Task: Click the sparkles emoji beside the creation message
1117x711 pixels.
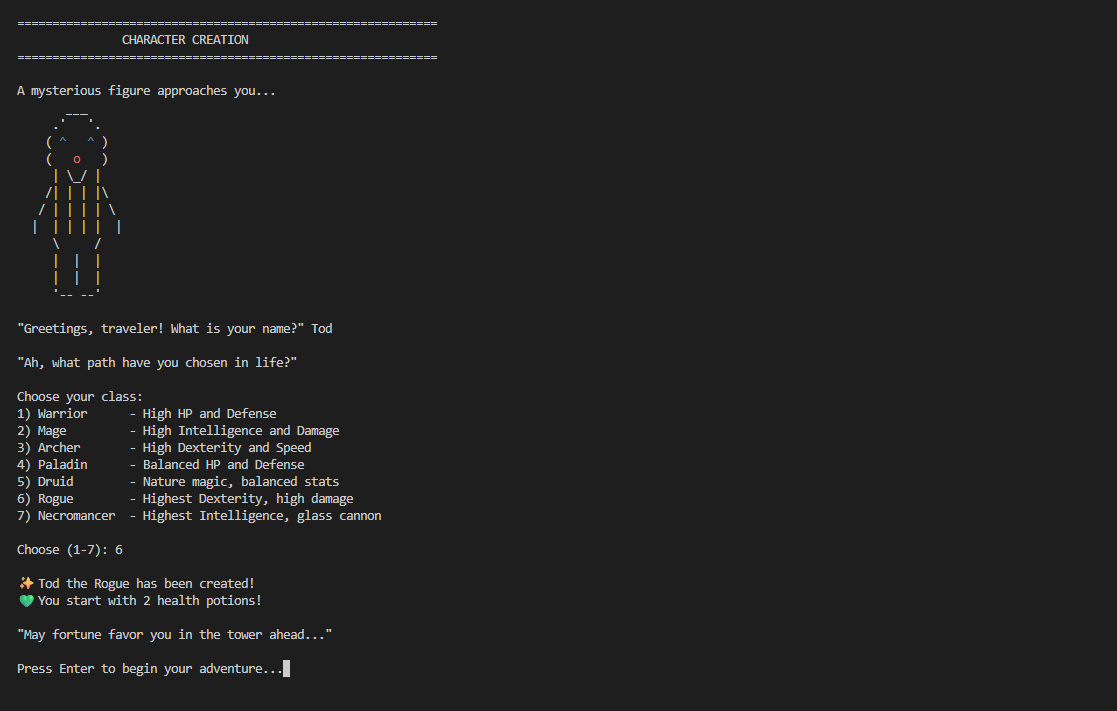Action: 26,584
